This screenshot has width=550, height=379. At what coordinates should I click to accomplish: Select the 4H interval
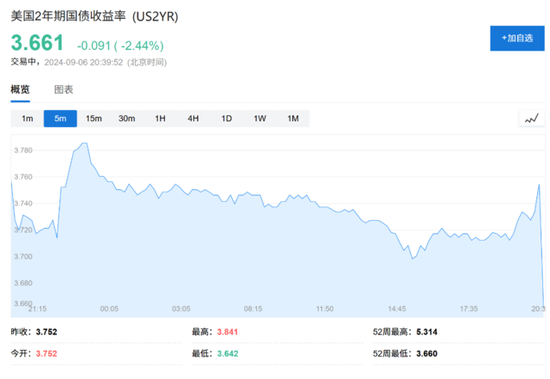(x=193, y=119)
